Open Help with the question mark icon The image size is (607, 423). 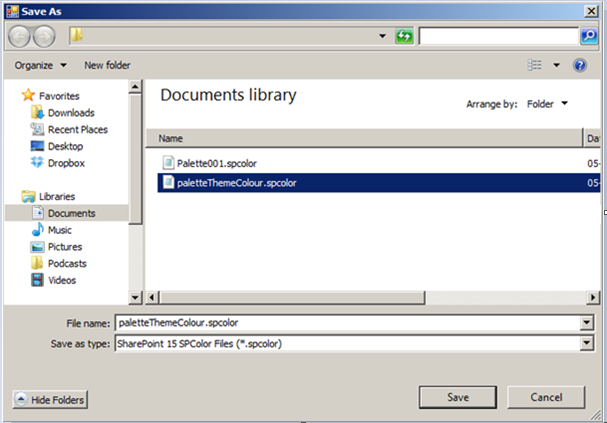pos(580,65)
